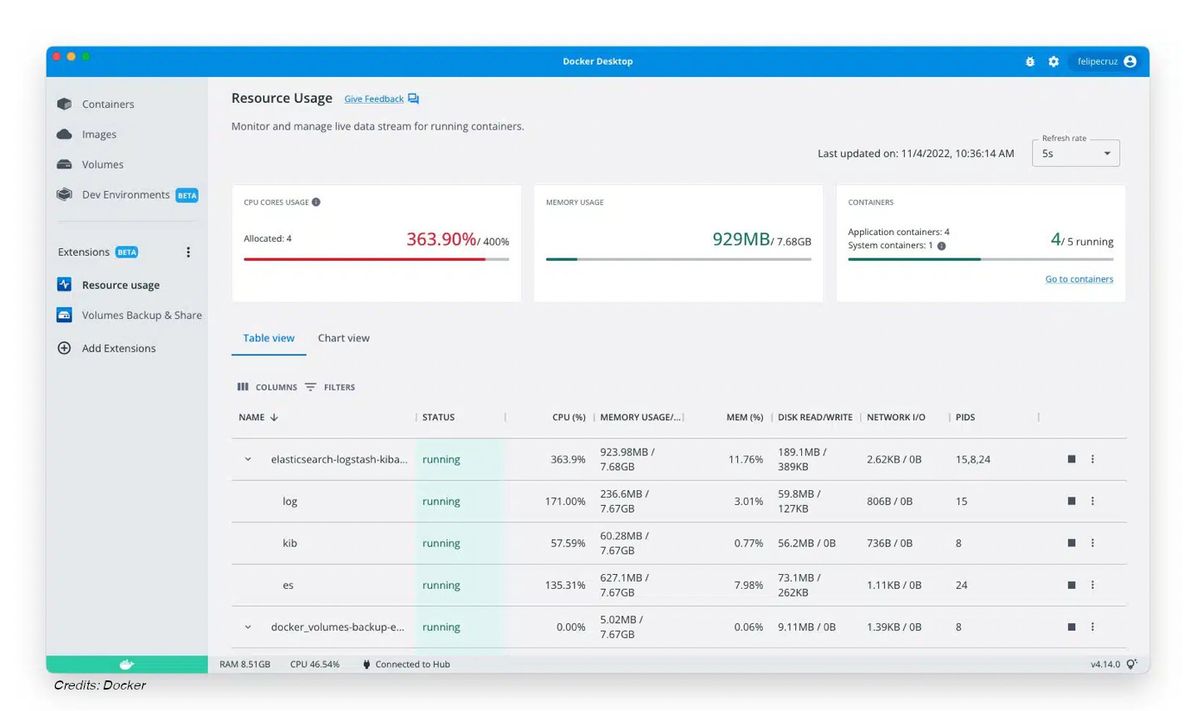Image resolution: width=1200 pixels, height=711 pixels.
Task: Collapse the elasticsearch-logstash-kiba group
Action: (248, 460)
